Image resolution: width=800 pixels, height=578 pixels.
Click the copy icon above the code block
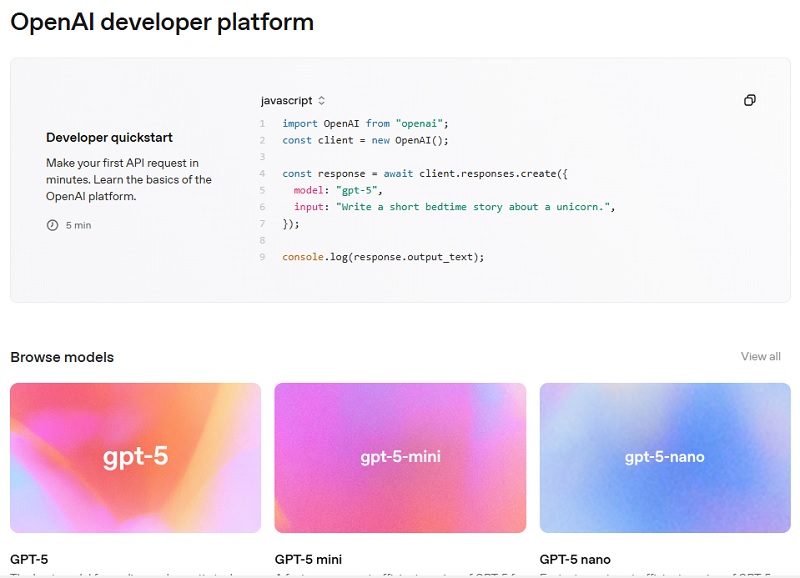[748, 100]
